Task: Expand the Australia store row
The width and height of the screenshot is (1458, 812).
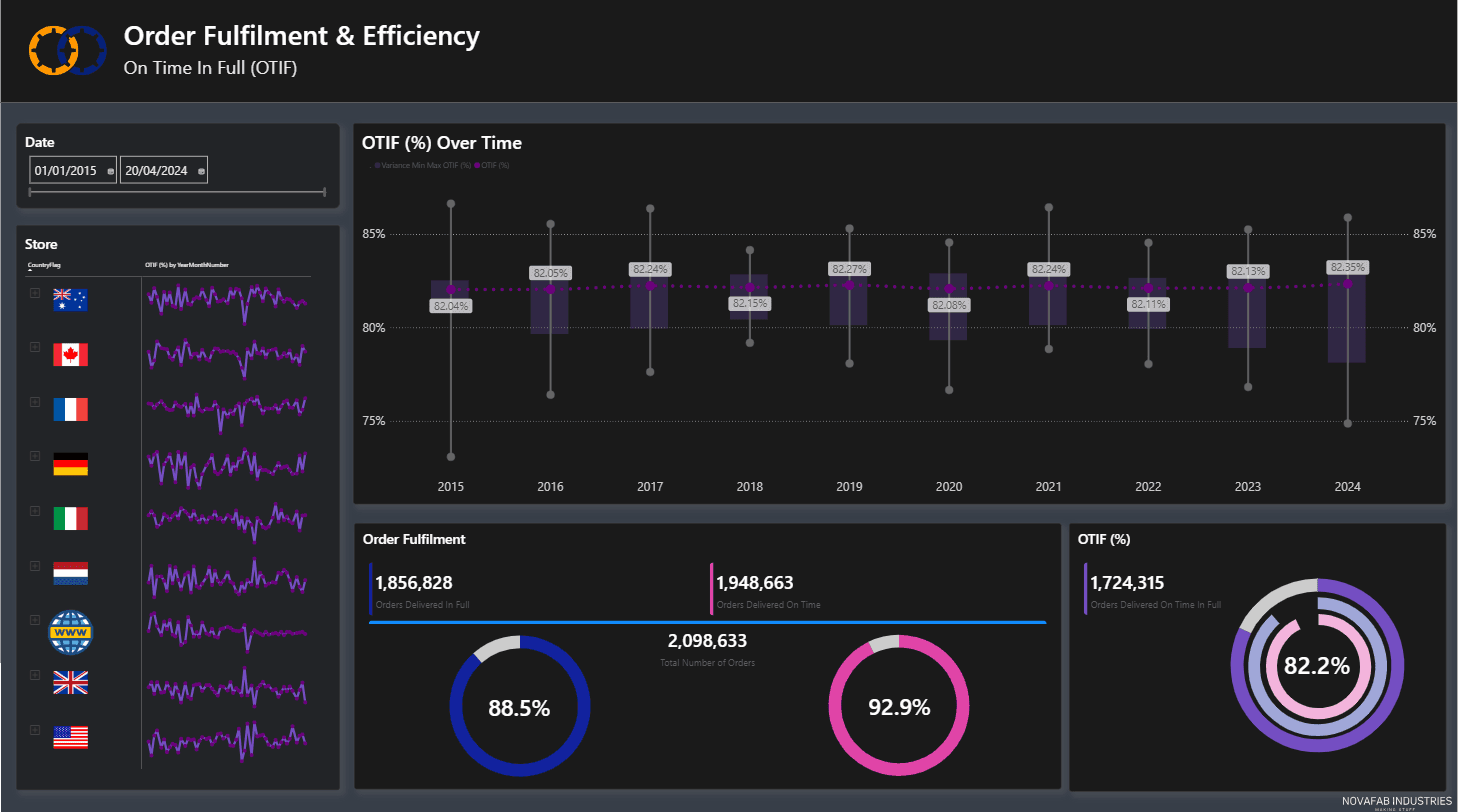Action: tap(35, 293)
